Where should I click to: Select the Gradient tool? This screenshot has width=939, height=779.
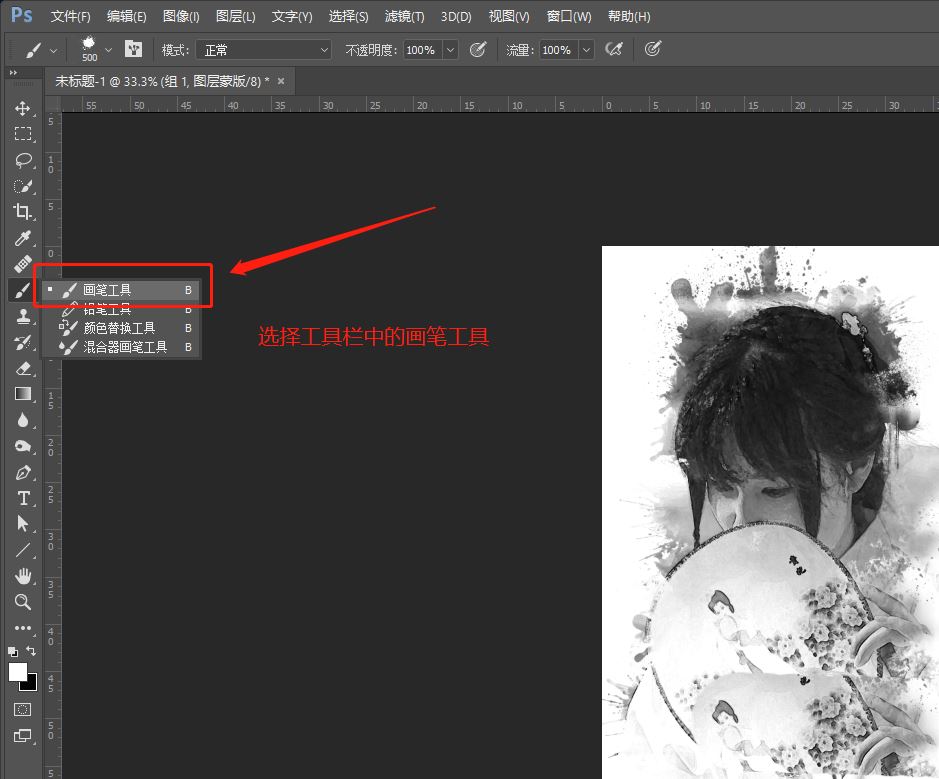23,394
